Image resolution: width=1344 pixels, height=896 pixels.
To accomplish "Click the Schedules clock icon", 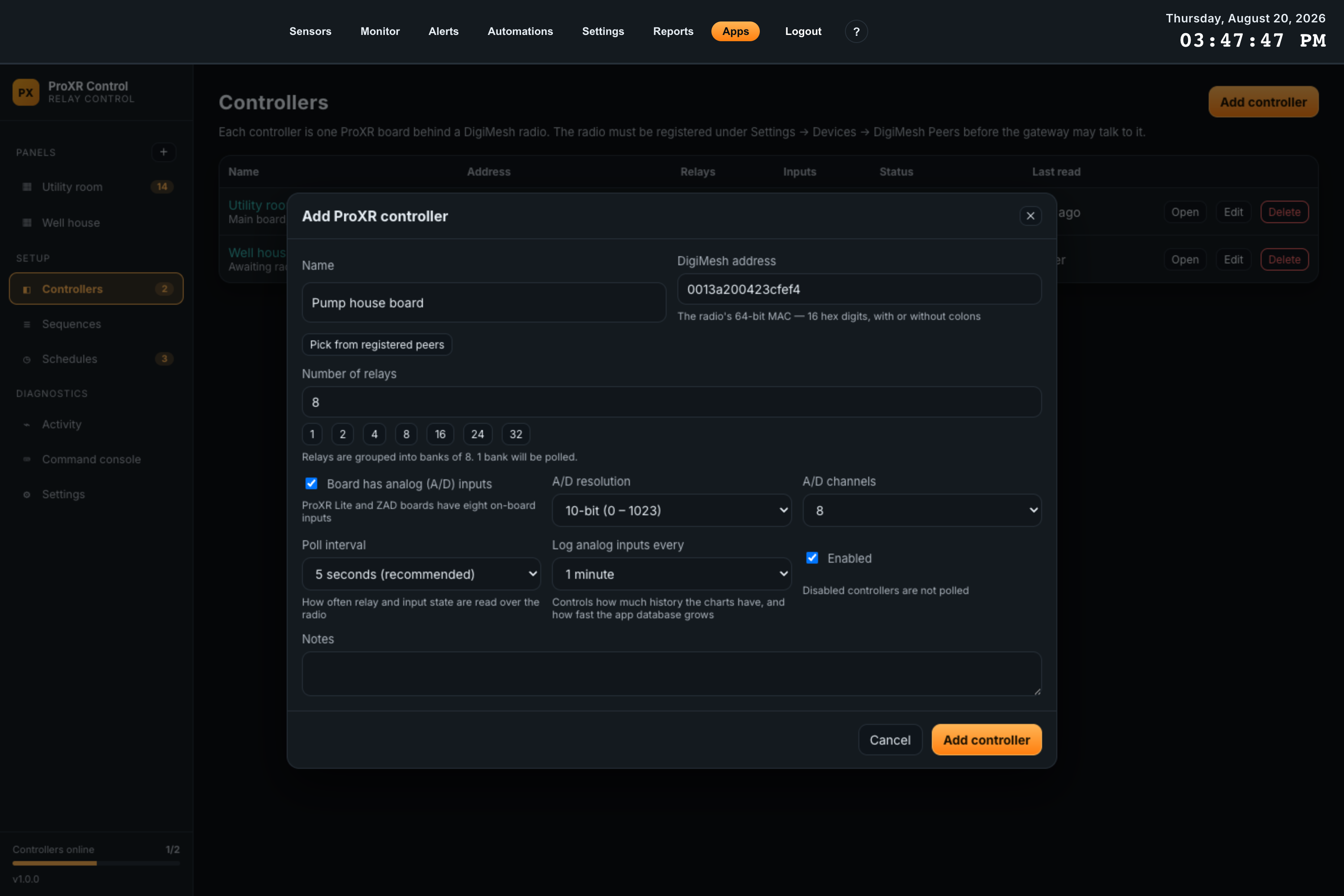I will pyautogui.click(x=27, y=359).
